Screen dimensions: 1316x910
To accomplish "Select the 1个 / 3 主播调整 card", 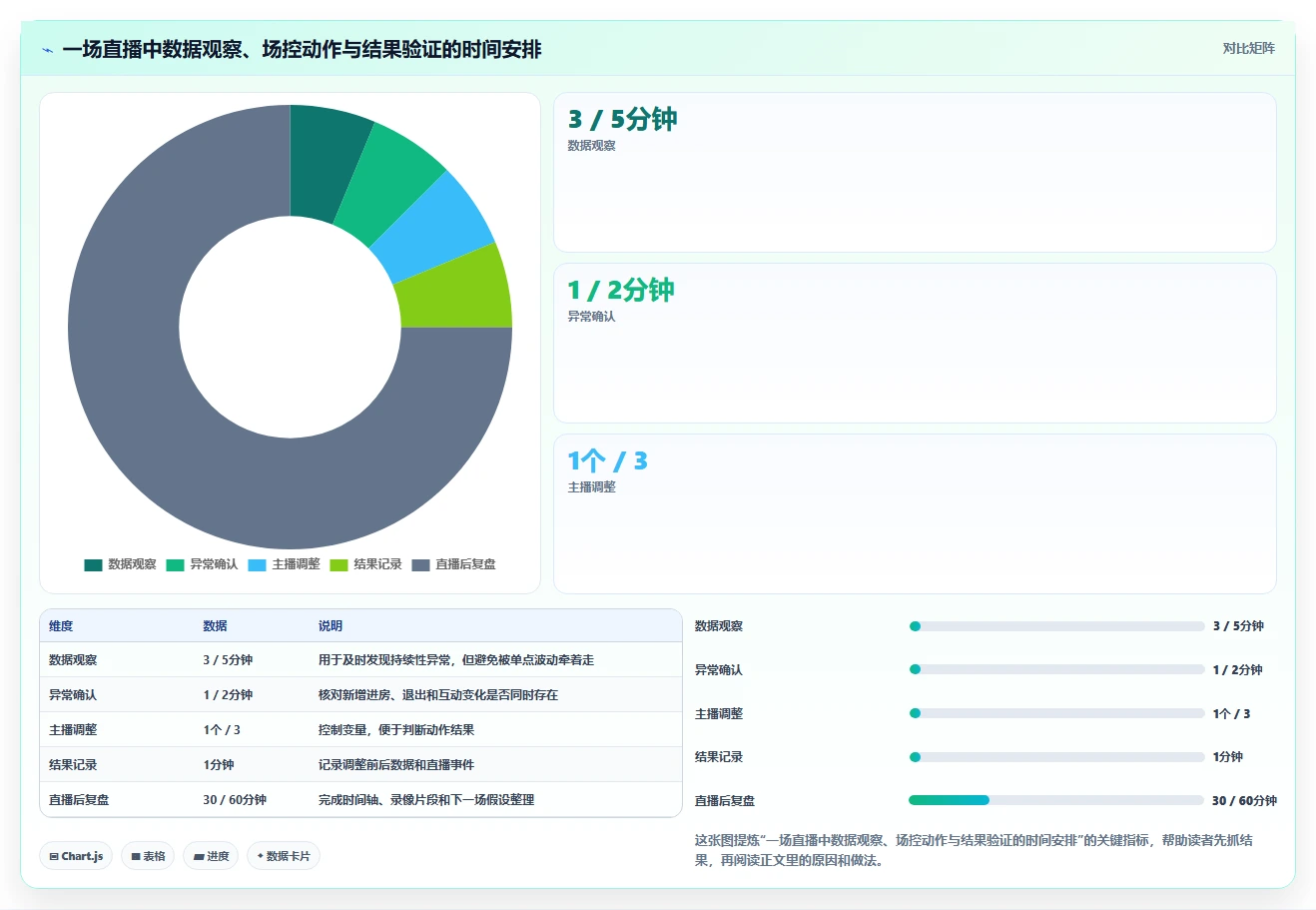I will tap(915, 514).
